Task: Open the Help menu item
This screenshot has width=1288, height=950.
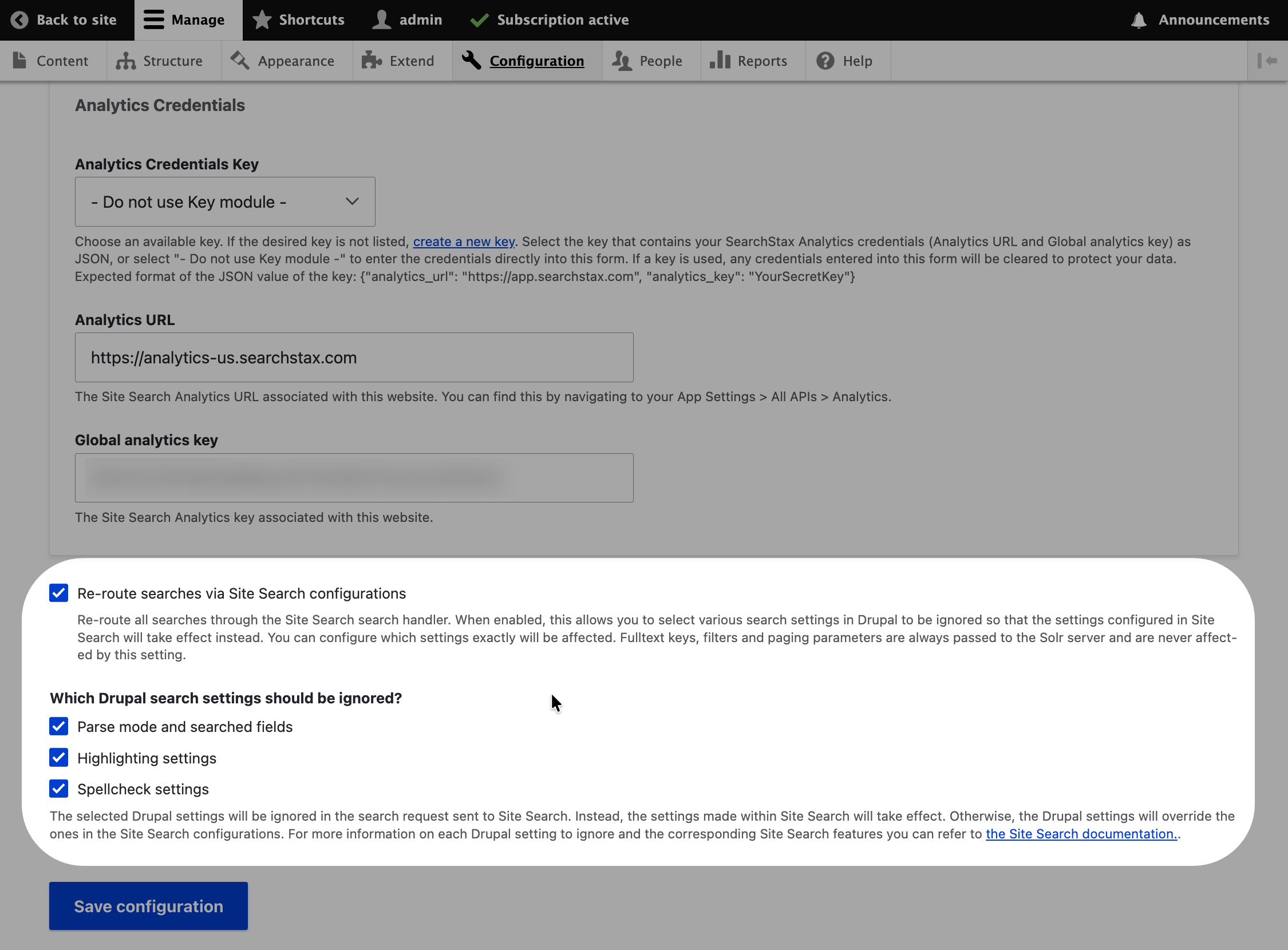Action: (x=848, y=61)
